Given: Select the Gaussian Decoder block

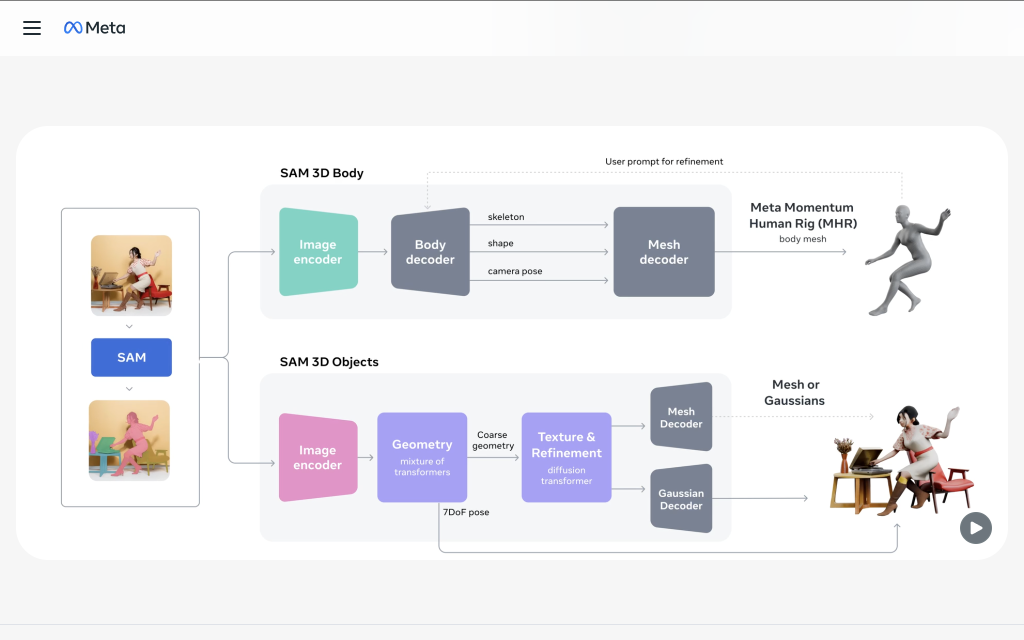Looking at the screenshot, I should click(x=681, y=499).
